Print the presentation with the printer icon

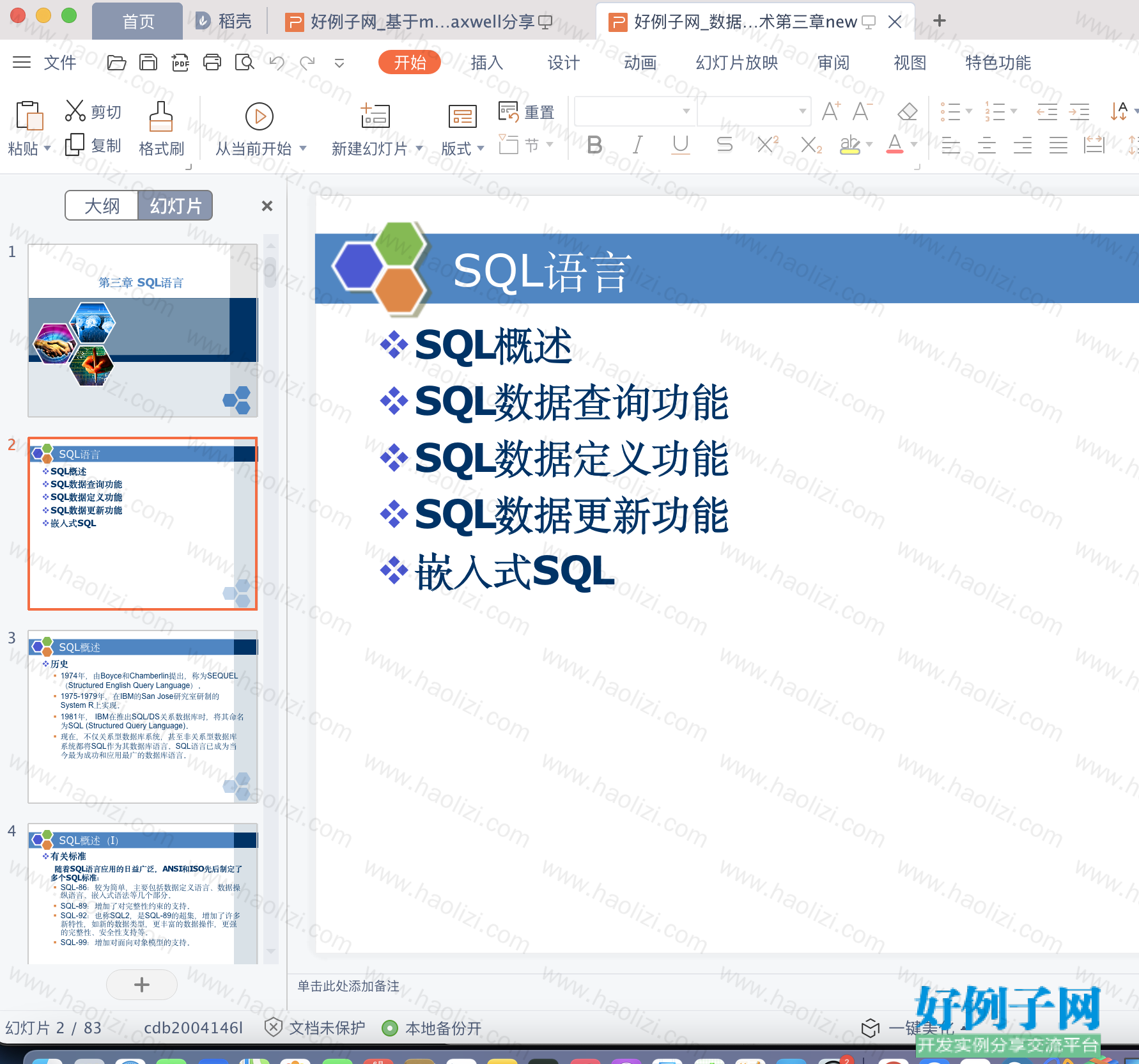click(212, 62)
